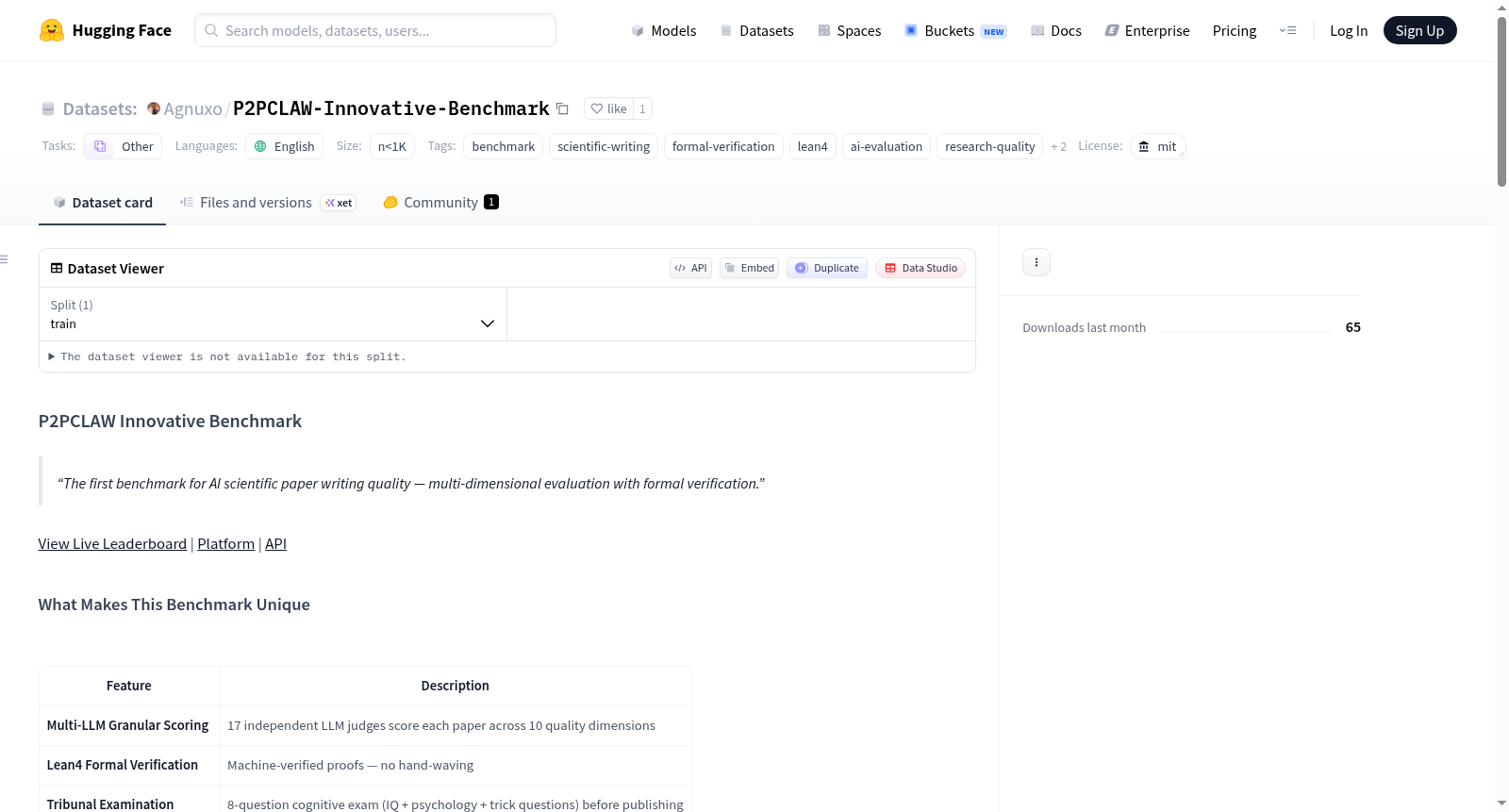
Task: Expand the Split train dropdown
Action: (273, 314)
